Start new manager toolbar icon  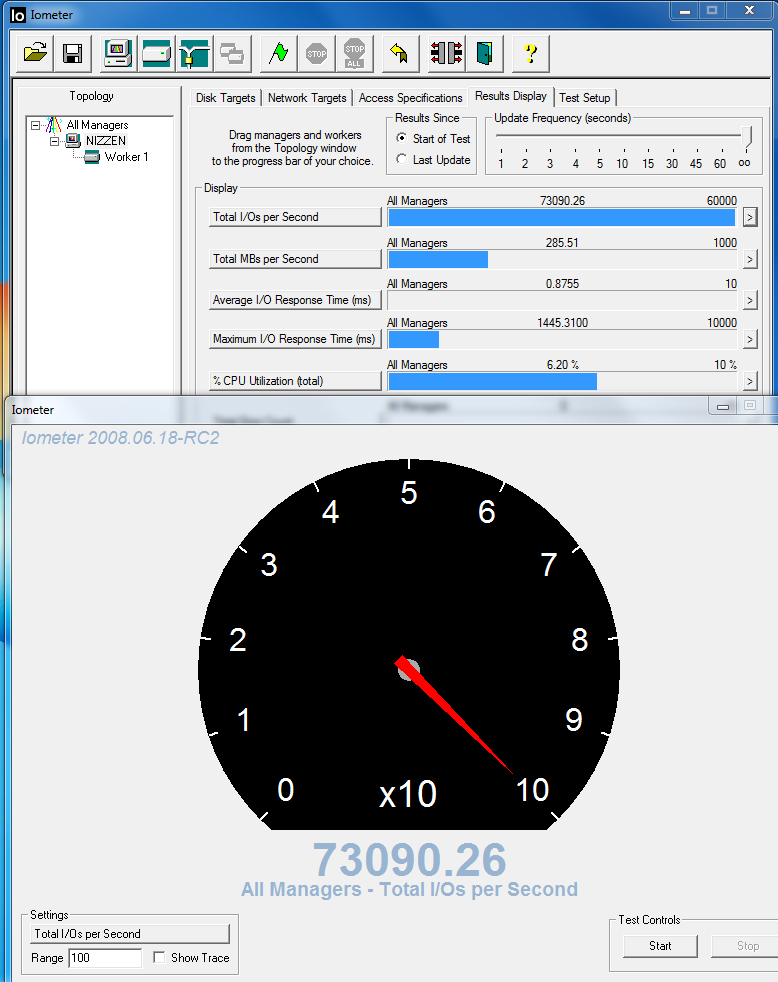tap(118, 53)
